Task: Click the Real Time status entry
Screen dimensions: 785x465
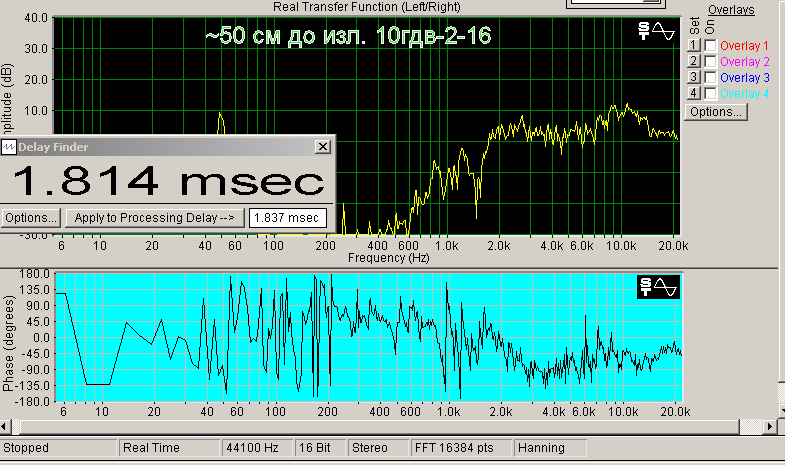Action: point(170,448)
